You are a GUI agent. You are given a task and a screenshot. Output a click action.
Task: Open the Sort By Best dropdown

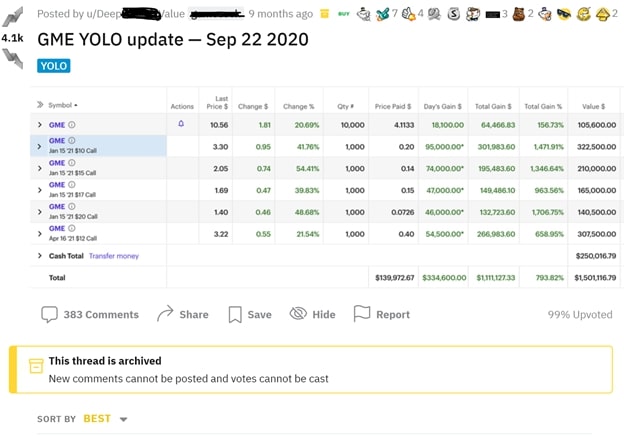tap(105, 419)
